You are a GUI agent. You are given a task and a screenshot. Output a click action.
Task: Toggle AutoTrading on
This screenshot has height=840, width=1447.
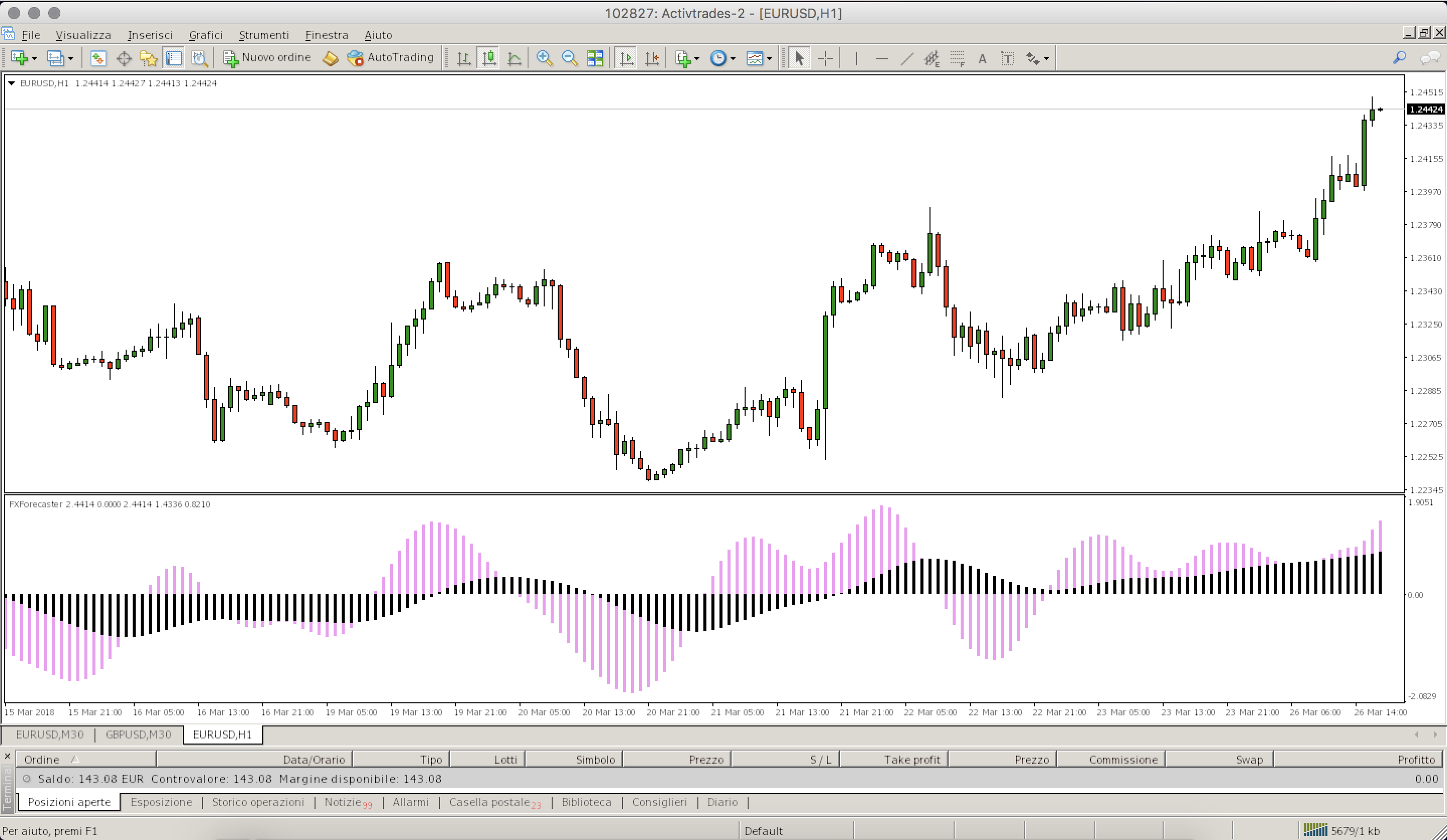coord(390,58)
